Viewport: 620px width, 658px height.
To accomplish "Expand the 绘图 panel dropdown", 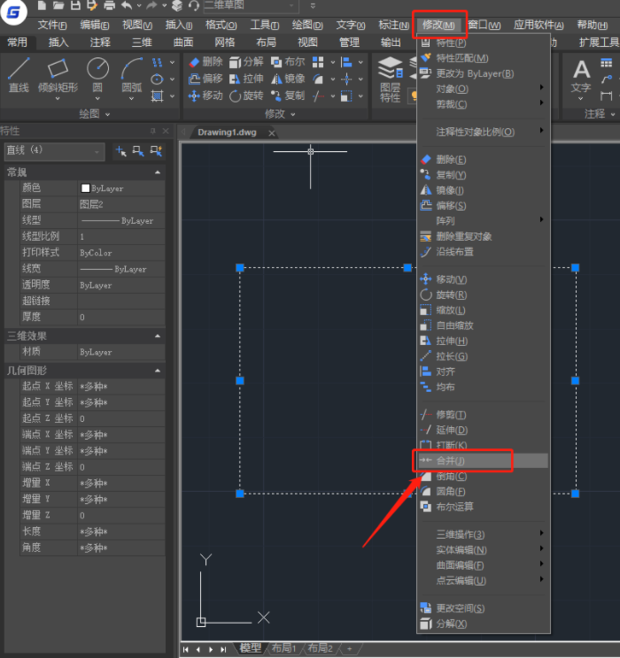I will tap(94, 114).
